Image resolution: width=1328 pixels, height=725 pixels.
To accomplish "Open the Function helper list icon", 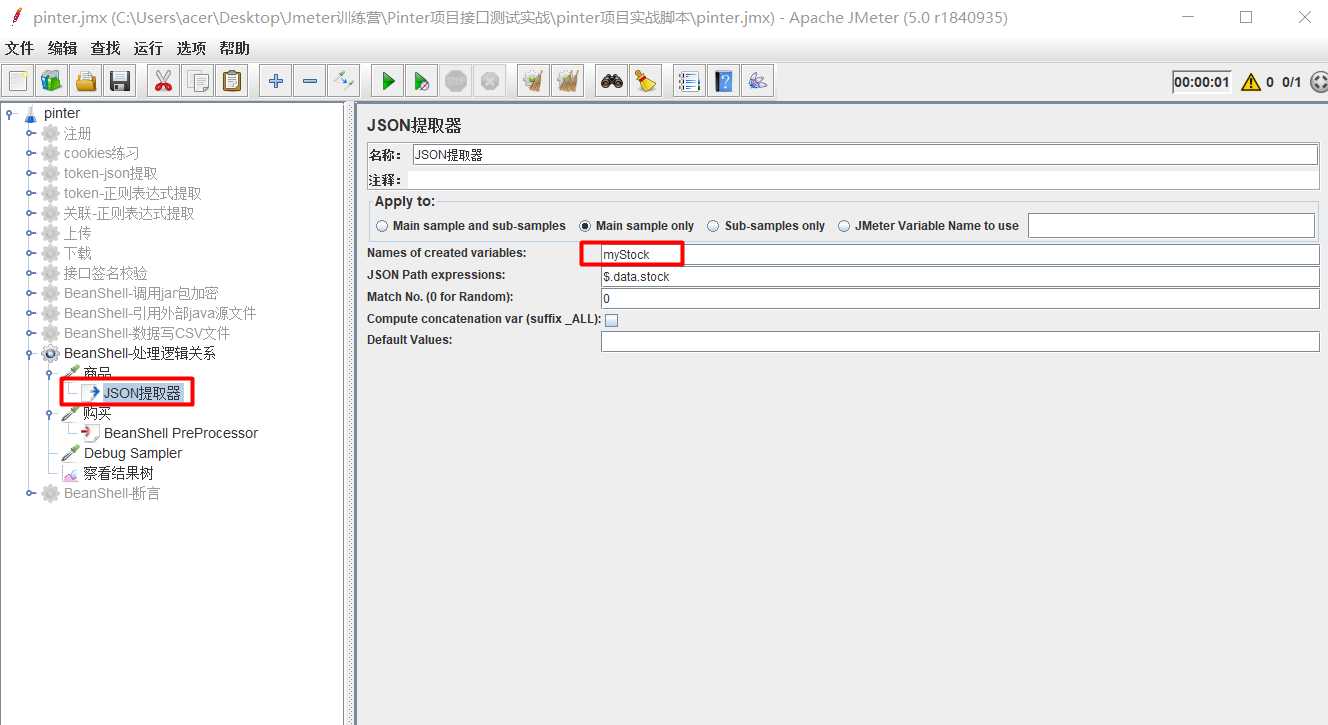I will point(688,81).
